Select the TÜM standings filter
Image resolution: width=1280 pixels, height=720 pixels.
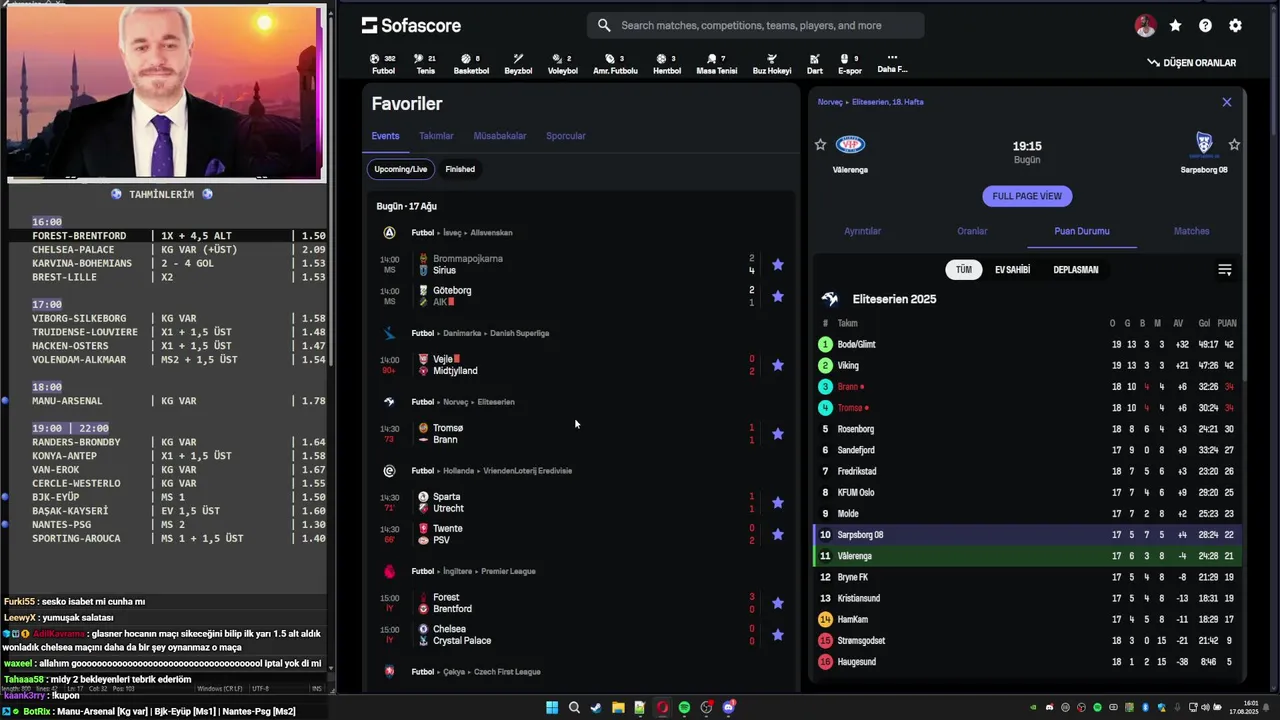point(963,270)
